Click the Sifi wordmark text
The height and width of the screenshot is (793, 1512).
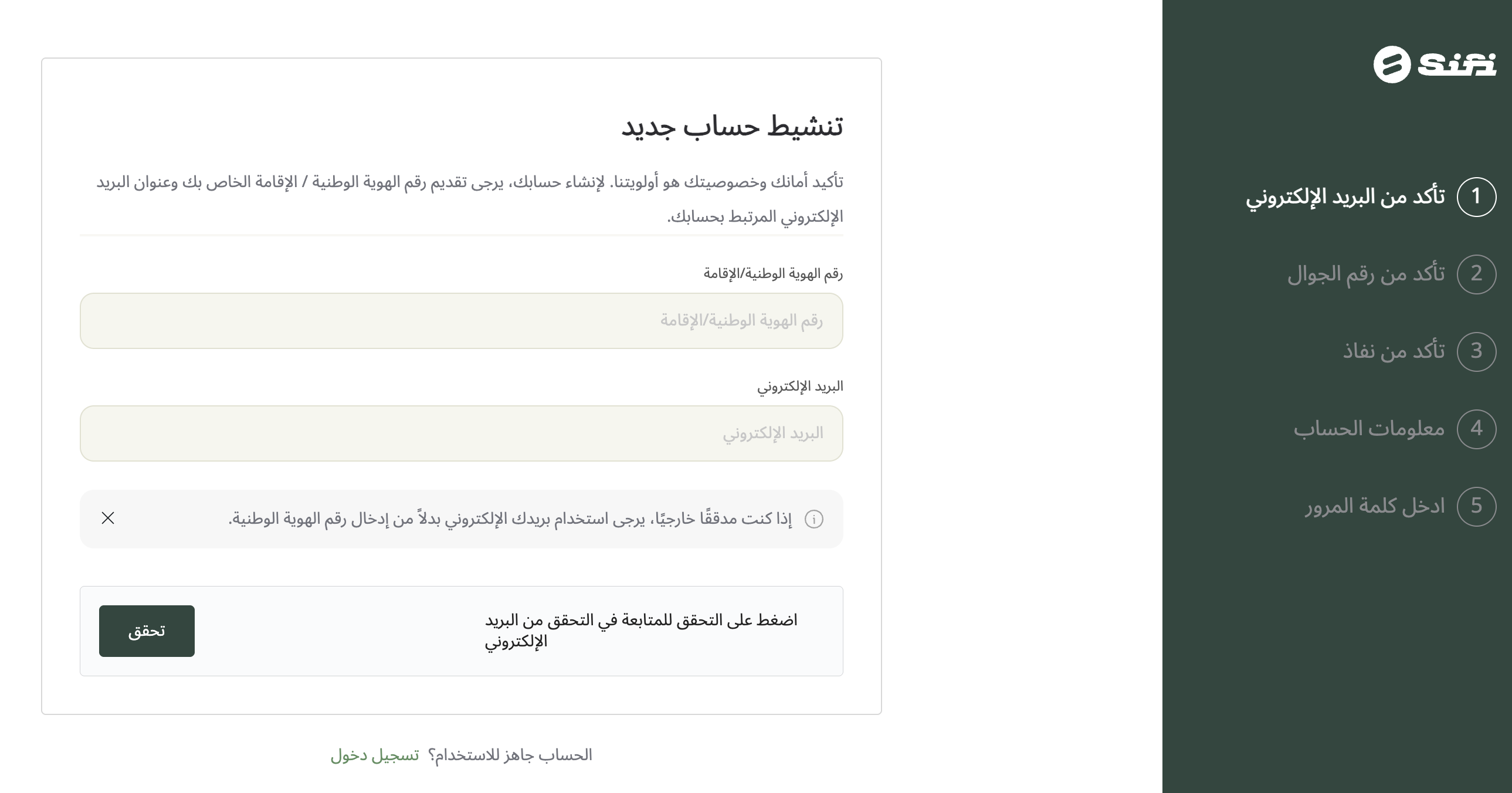[1457, 65]
